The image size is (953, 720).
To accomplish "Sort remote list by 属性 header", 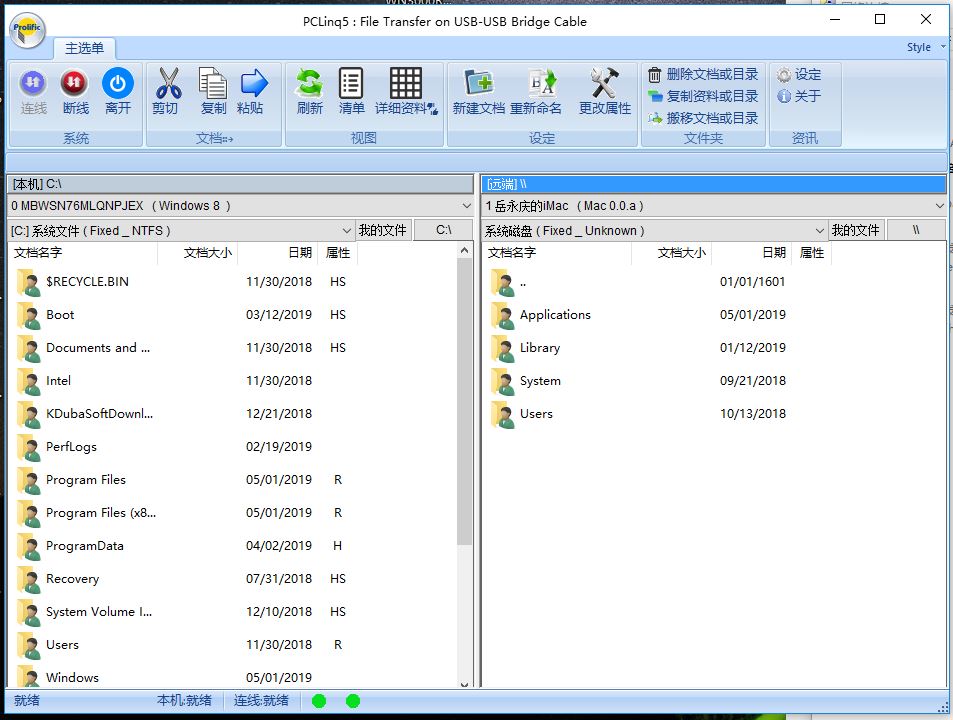I will [x=812, y=253].
